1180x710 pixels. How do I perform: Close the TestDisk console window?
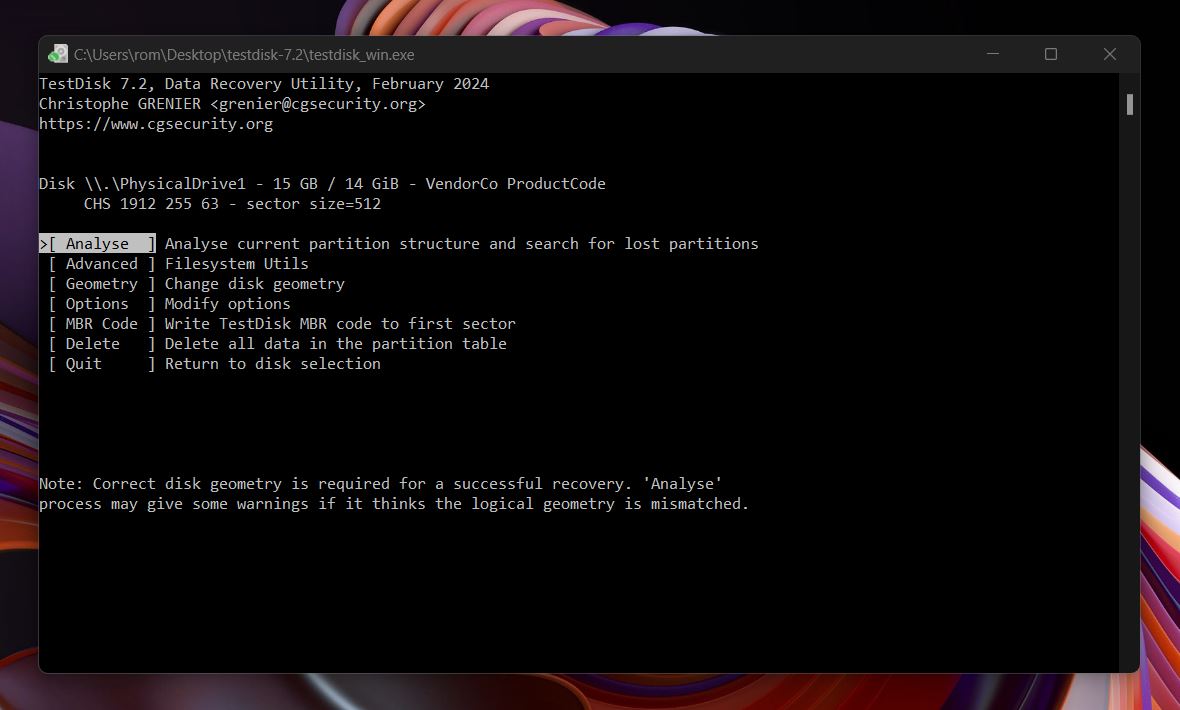(x=1109, y=54)
